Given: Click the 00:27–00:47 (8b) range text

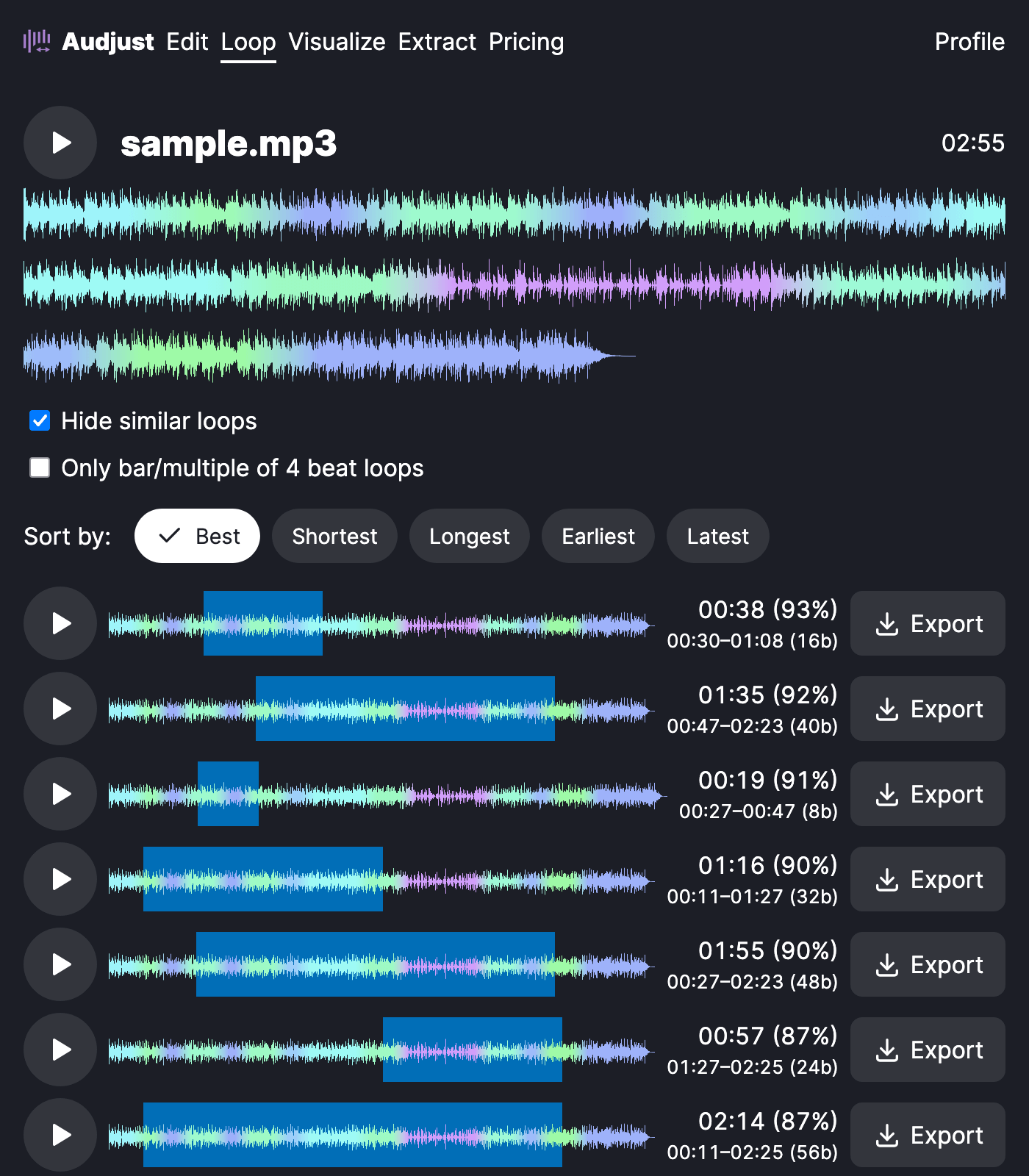Looking at the screenshot, I should (x=759, y=811).
